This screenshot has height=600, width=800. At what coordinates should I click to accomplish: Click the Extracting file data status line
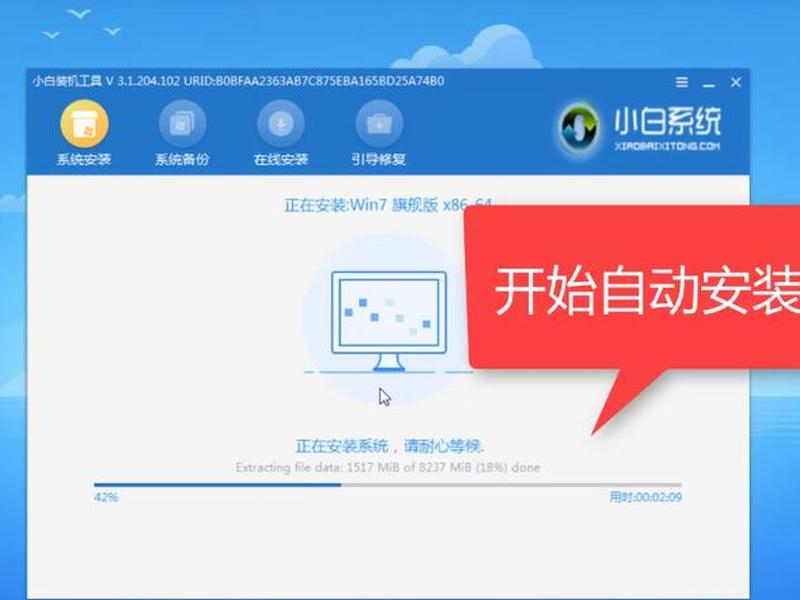tap(388, 467)
